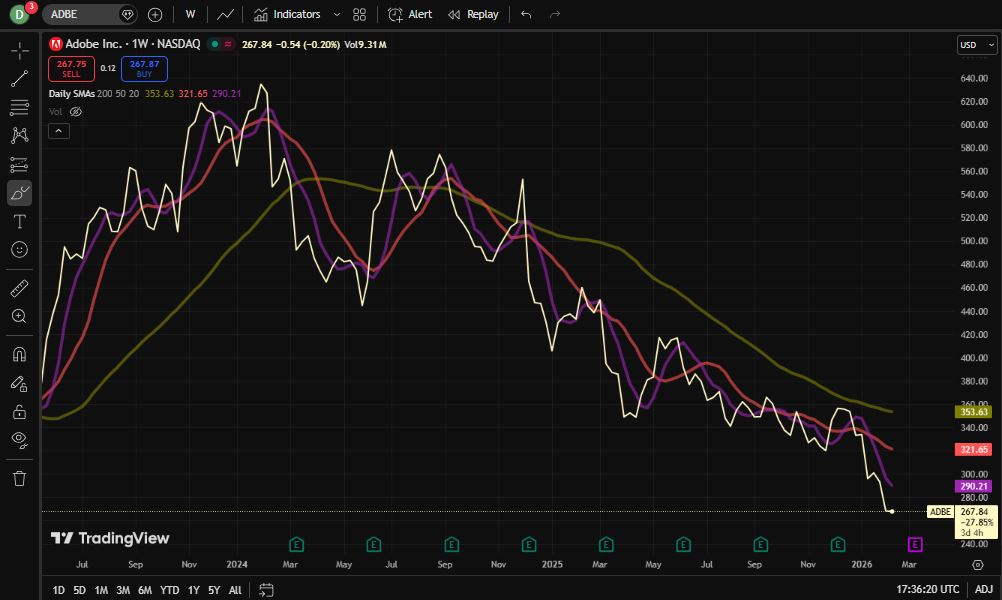Select the YTD time range
The width and height of the screenshot is (1002, 600).
click(169, 590)
